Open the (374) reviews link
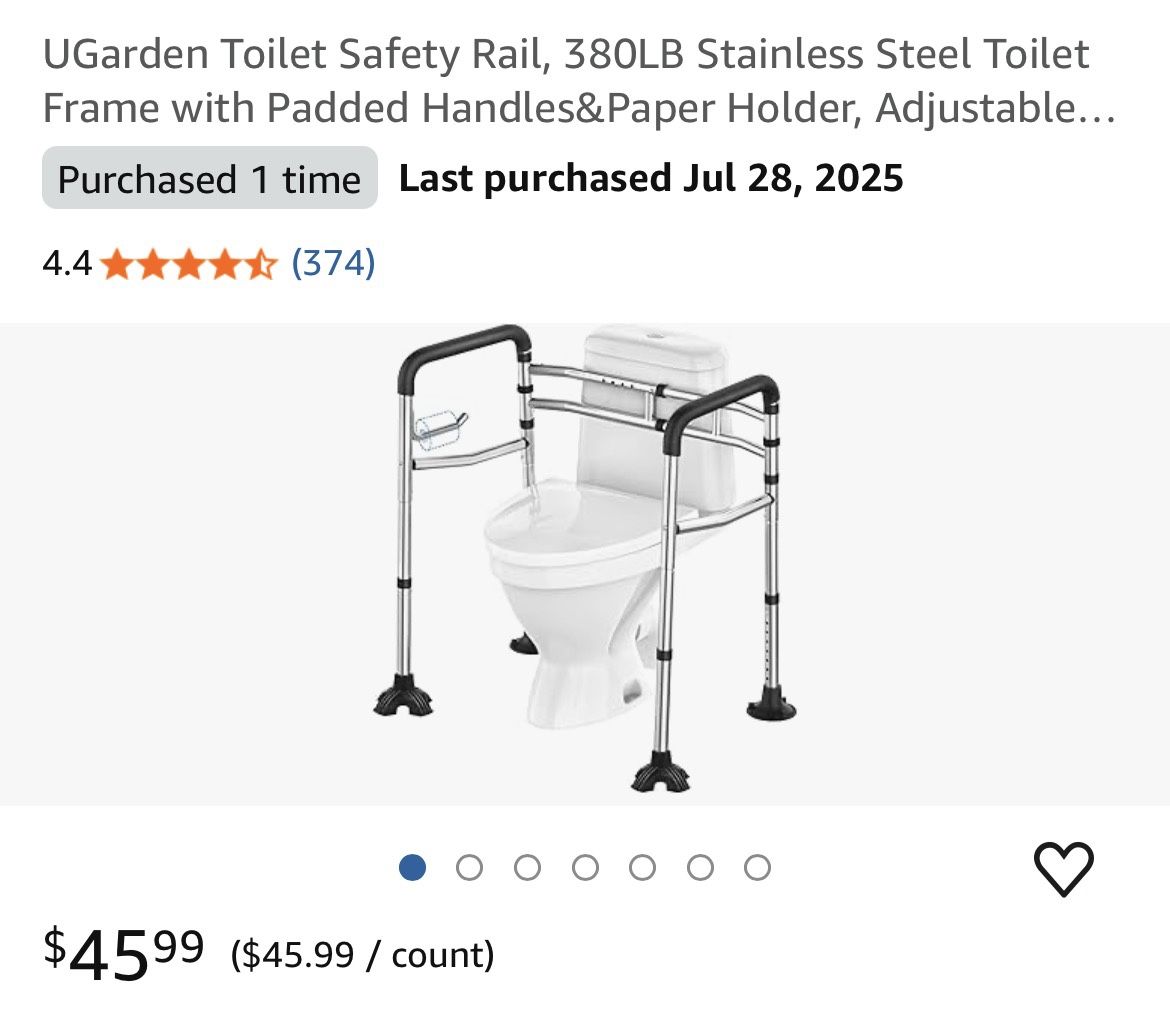 click(x=333, y=263)
